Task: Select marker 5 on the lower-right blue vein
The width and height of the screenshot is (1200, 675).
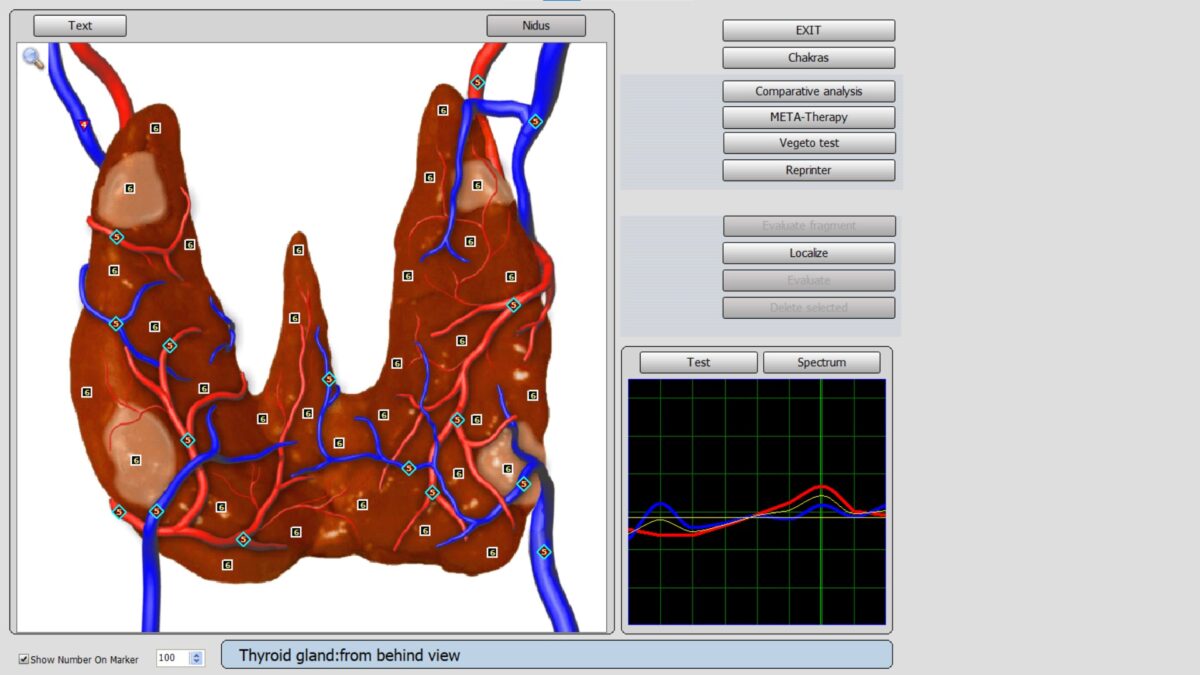Action: click(x=544, y=551)
